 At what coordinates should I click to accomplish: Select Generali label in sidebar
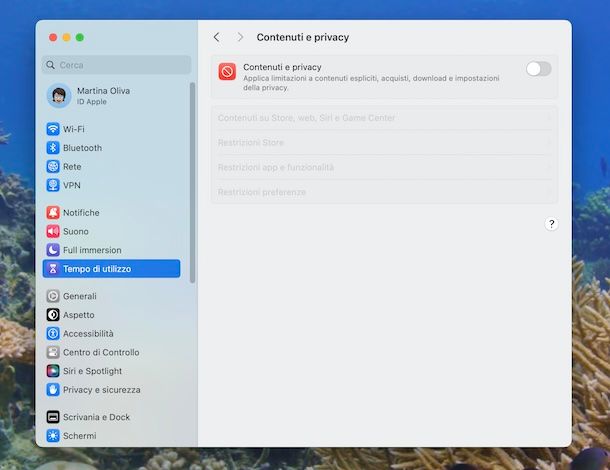coord(80,296)
